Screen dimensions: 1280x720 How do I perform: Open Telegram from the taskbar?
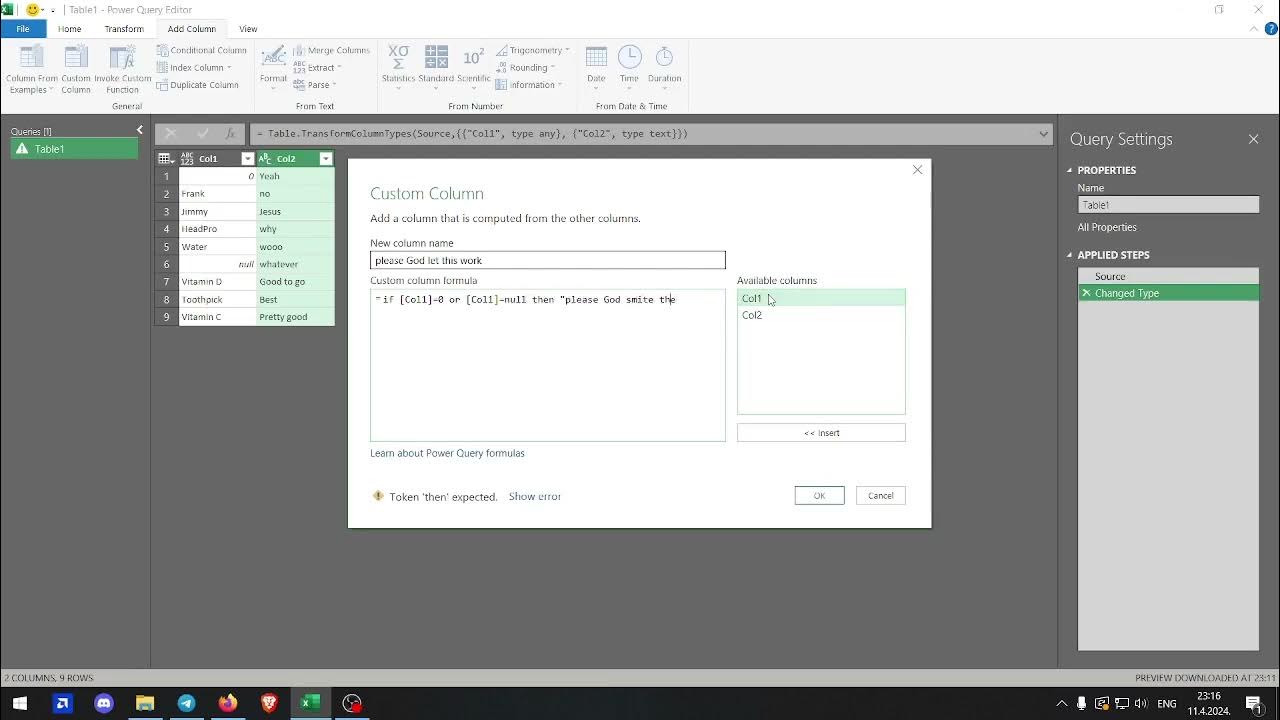click(186, 704)
